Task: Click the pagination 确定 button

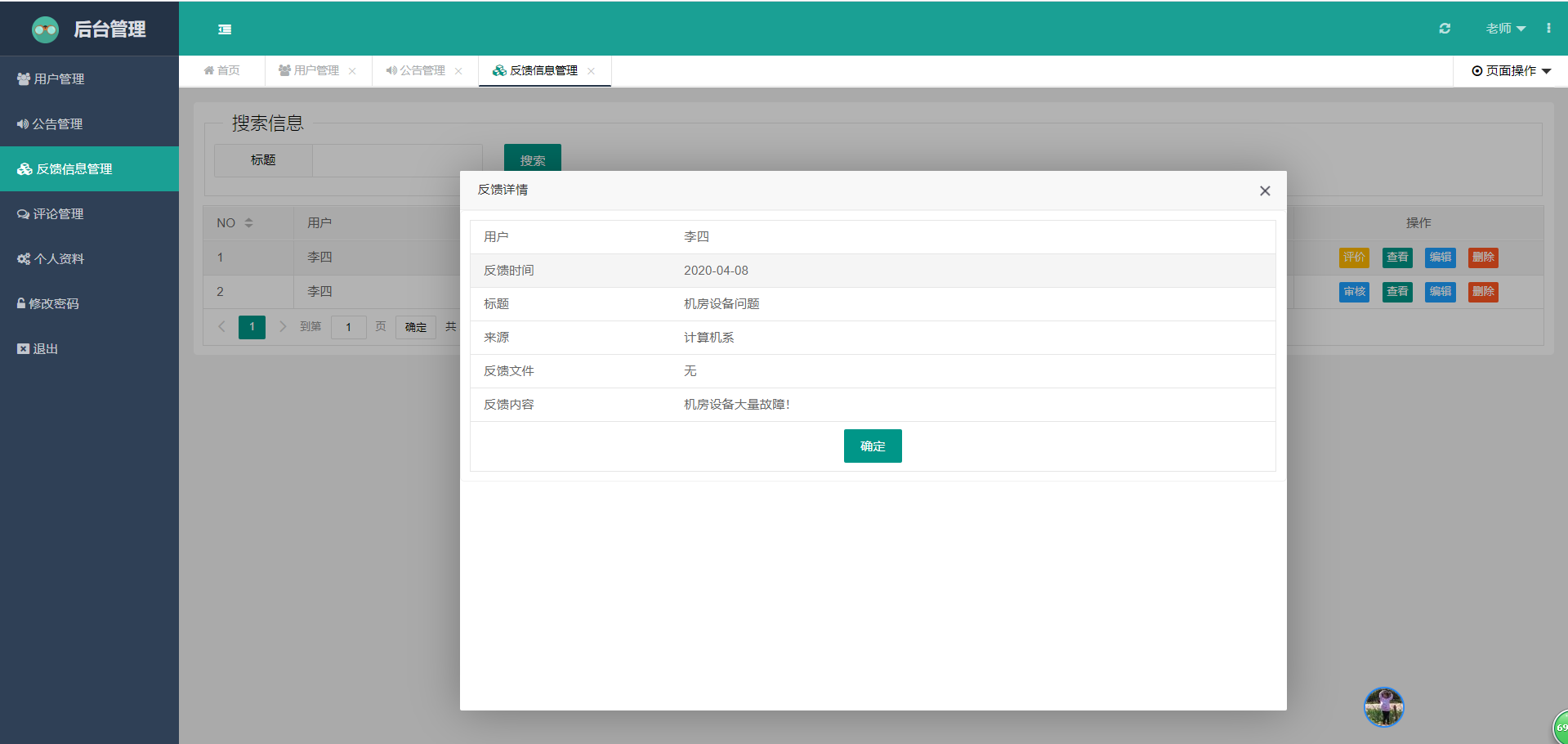Action: click(x=416, y=327)
